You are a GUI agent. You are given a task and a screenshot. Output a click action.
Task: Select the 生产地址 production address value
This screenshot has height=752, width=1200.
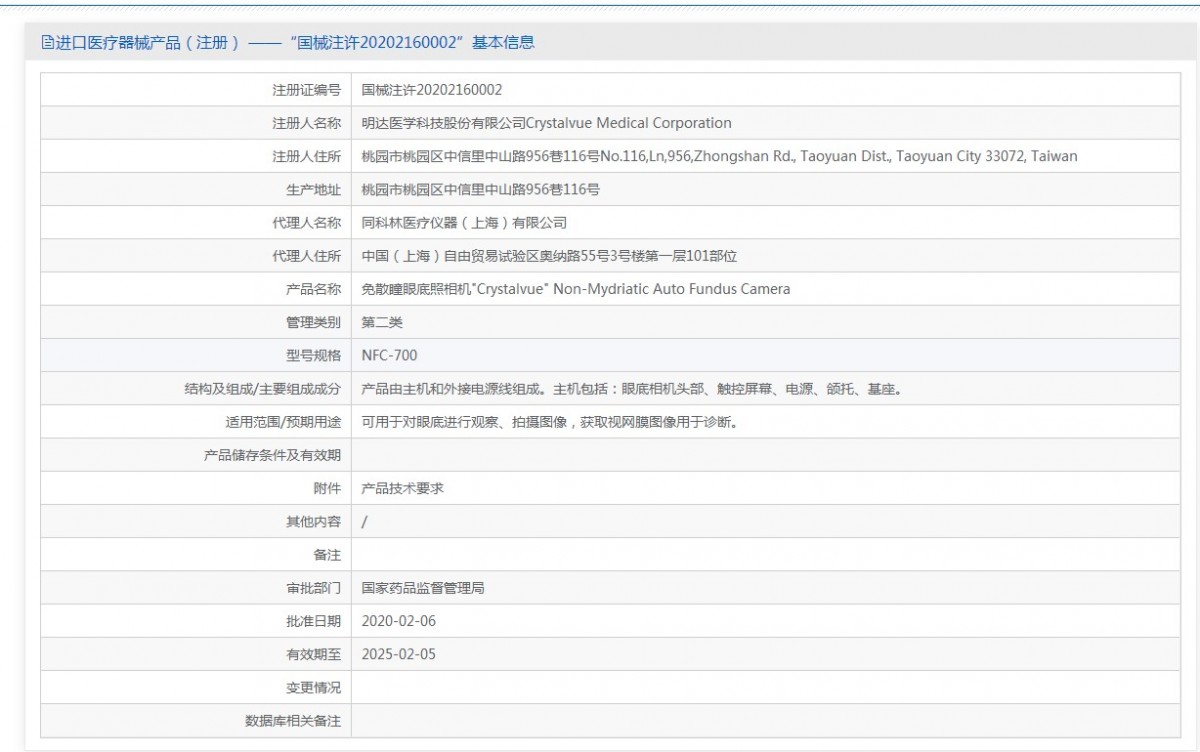[480, 189]
